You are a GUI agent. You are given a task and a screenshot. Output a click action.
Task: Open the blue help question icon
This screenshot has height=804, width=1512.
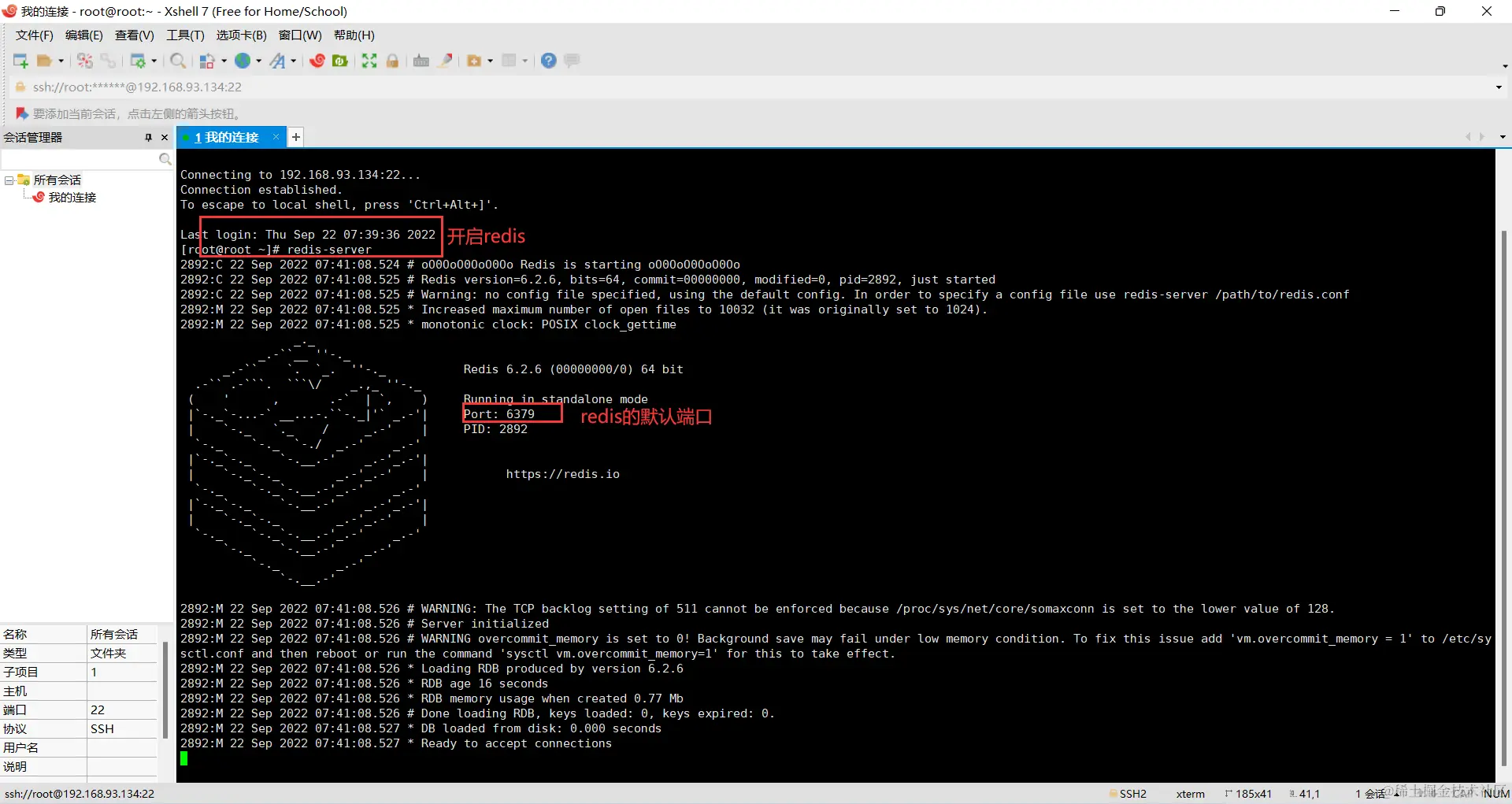[x=549, y=61]
